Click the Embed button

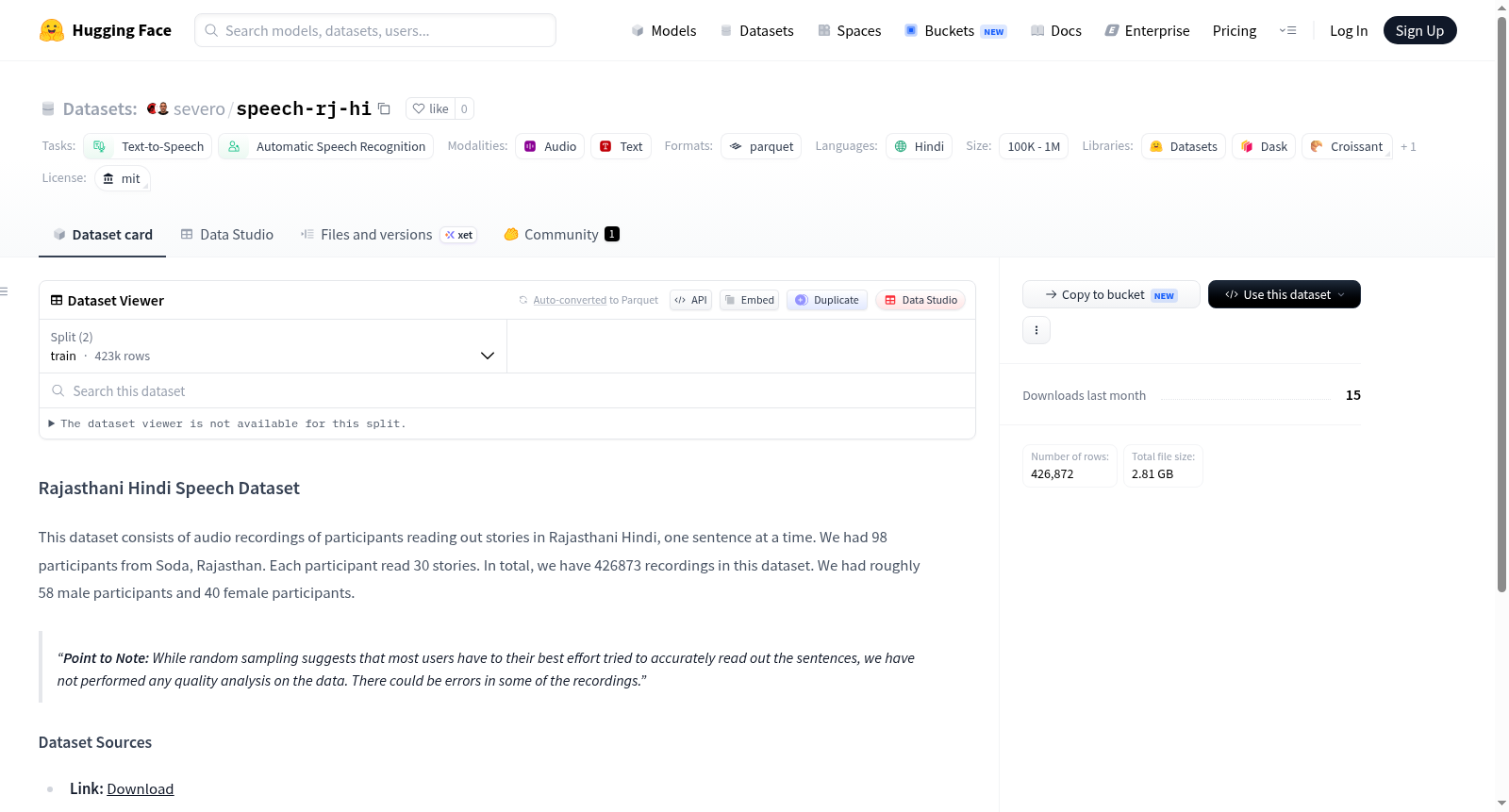coord(749,300)
